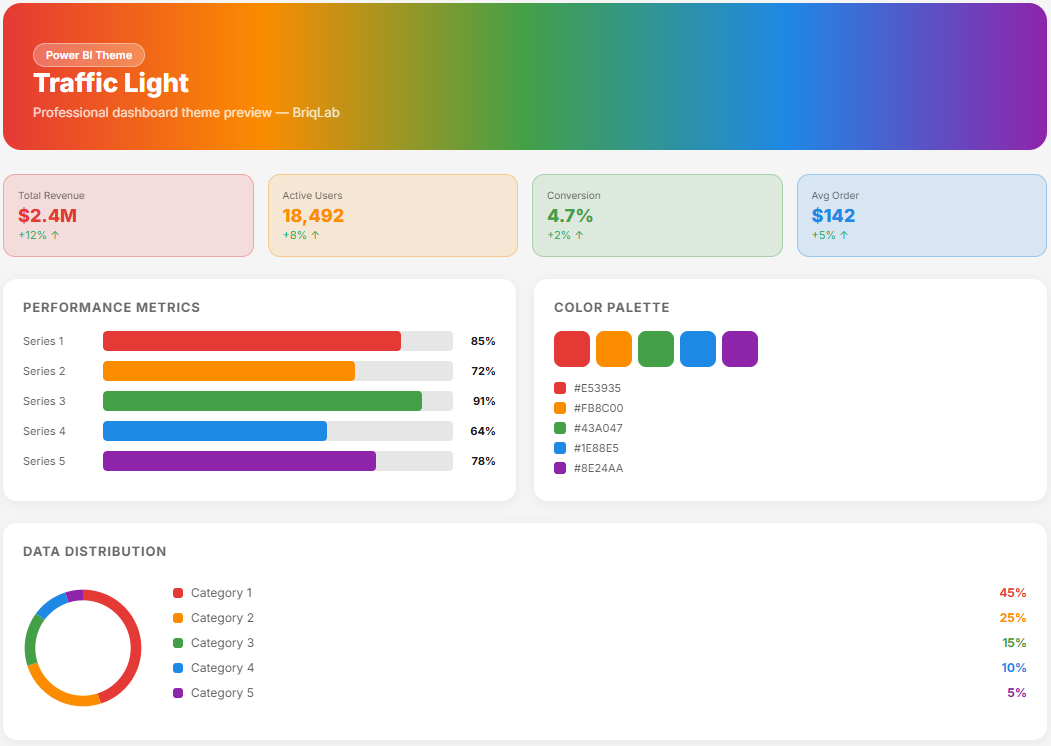Click the Avg Order $142 card
1051x746 pixels.
click(x=921, y=215)
